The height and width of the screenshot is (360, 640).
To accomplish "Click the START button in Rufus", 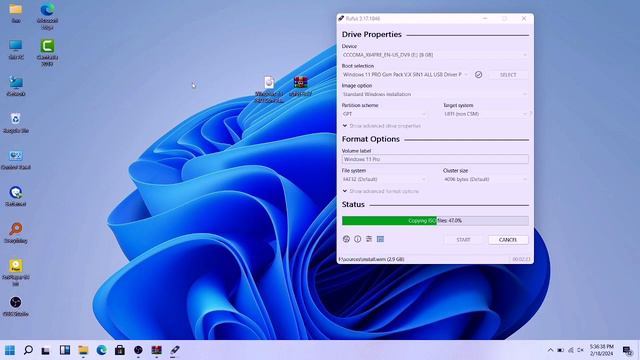I will pyautogui.click(x=463, y=240).
